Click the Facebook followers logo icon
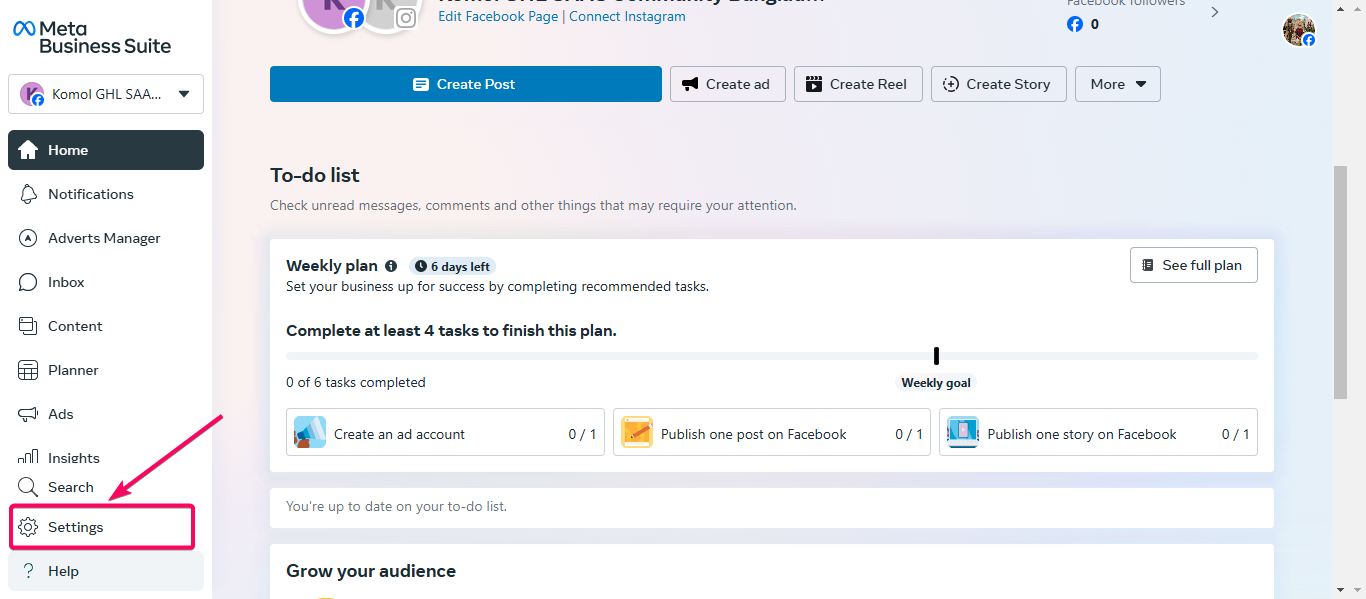 coord(1075,24)
